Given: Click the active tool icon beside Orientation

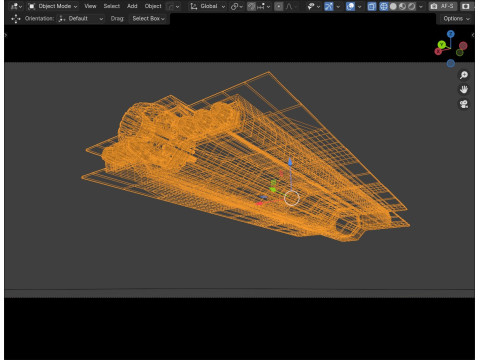Looking at the screenshot, I should [16, 19].
